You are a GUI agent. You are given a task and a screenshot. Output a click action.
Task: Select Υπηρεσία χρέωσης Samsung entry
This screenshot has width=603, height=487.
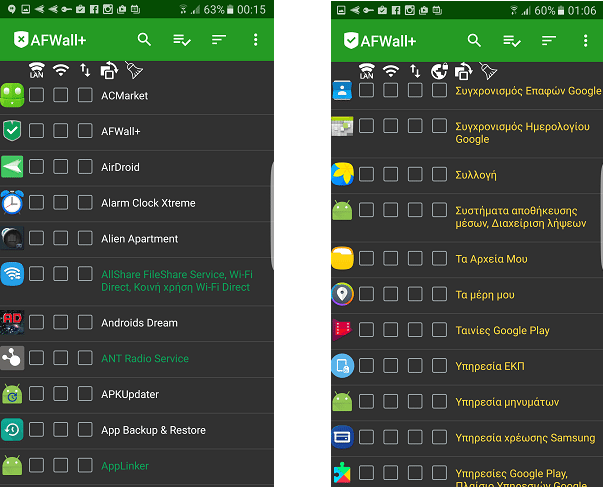(x=525, y=438)
